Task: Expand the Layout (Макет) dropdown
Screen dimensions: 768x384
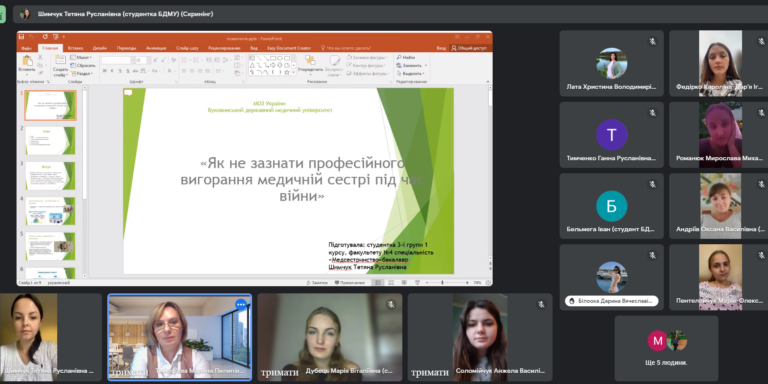Action: click(81, 58)
